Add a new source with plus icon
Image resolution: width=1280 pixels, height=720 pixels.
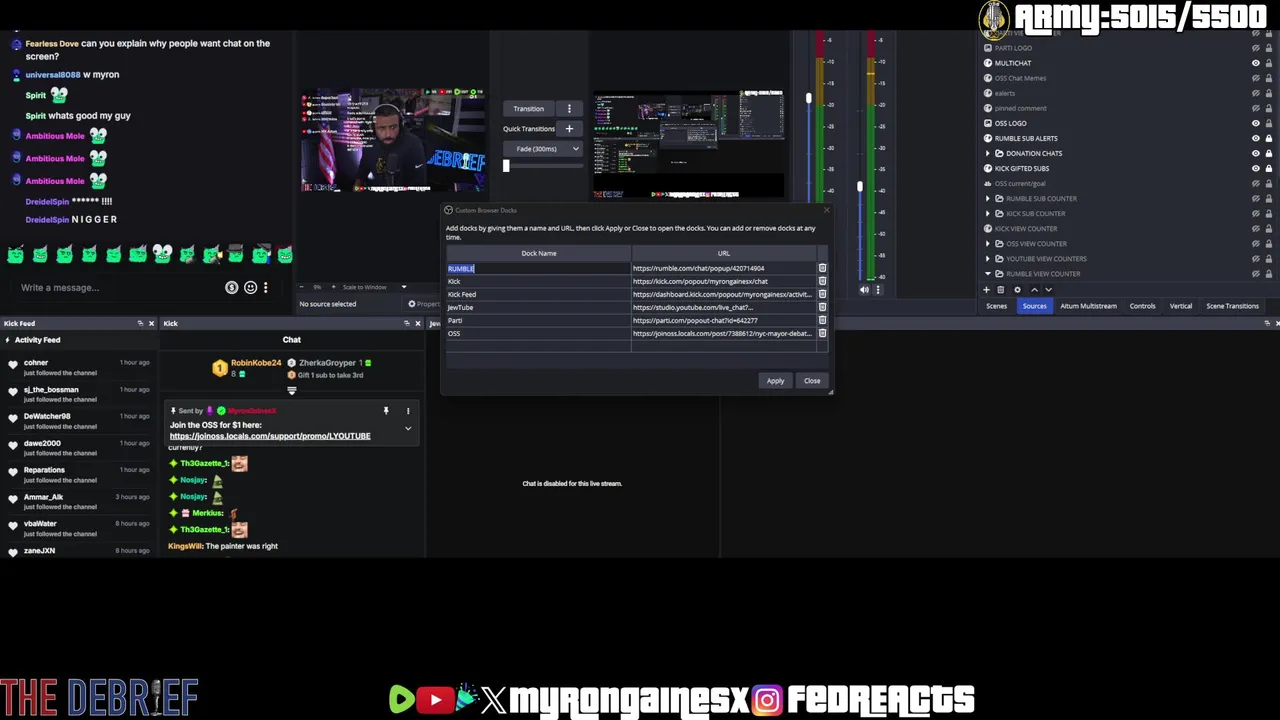coord(986,290)
